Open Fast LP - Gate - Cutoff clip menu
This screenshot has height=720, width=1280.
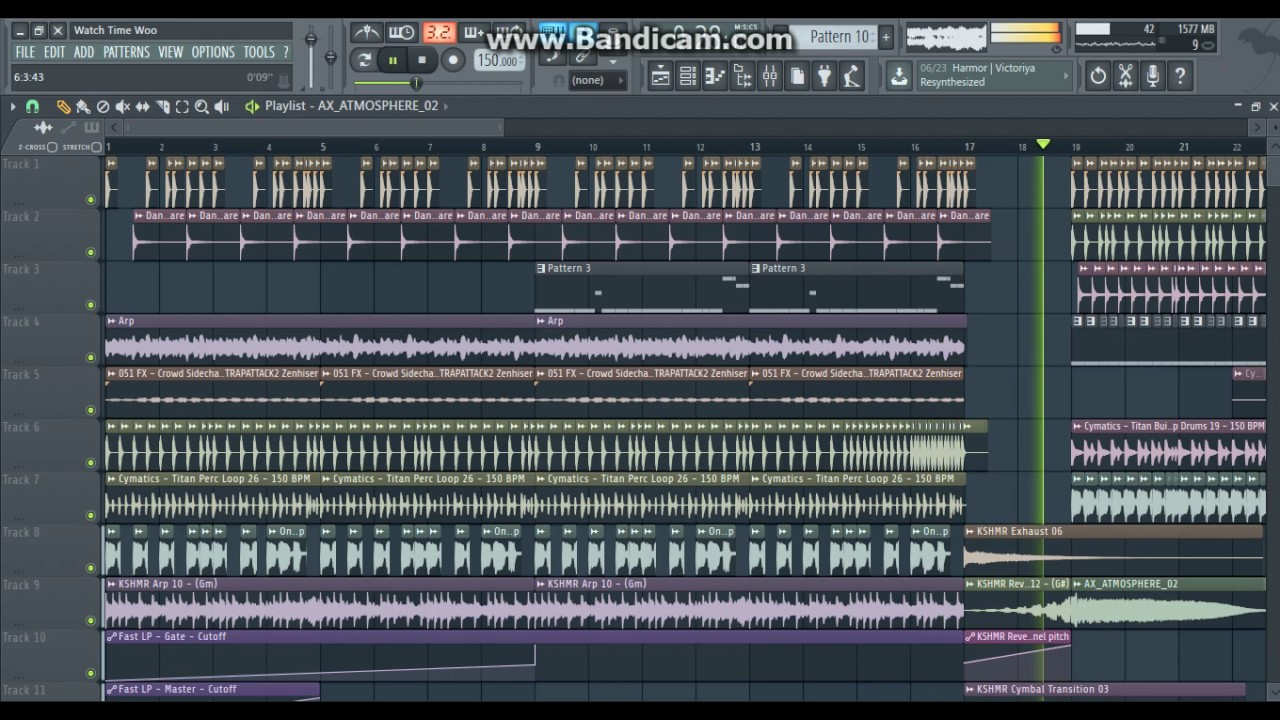(x=111, y=636)
